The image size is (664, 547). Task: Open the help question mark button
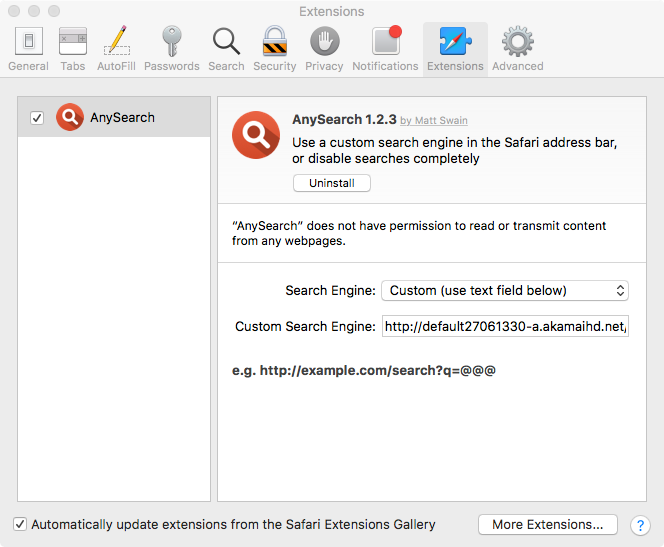click(x=640, y=525)
